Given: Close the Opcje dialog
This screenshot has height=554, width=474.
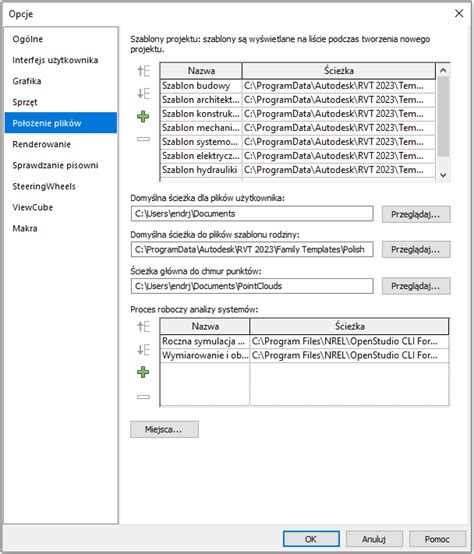Looking at the screenshot, I should coord(459,13).
